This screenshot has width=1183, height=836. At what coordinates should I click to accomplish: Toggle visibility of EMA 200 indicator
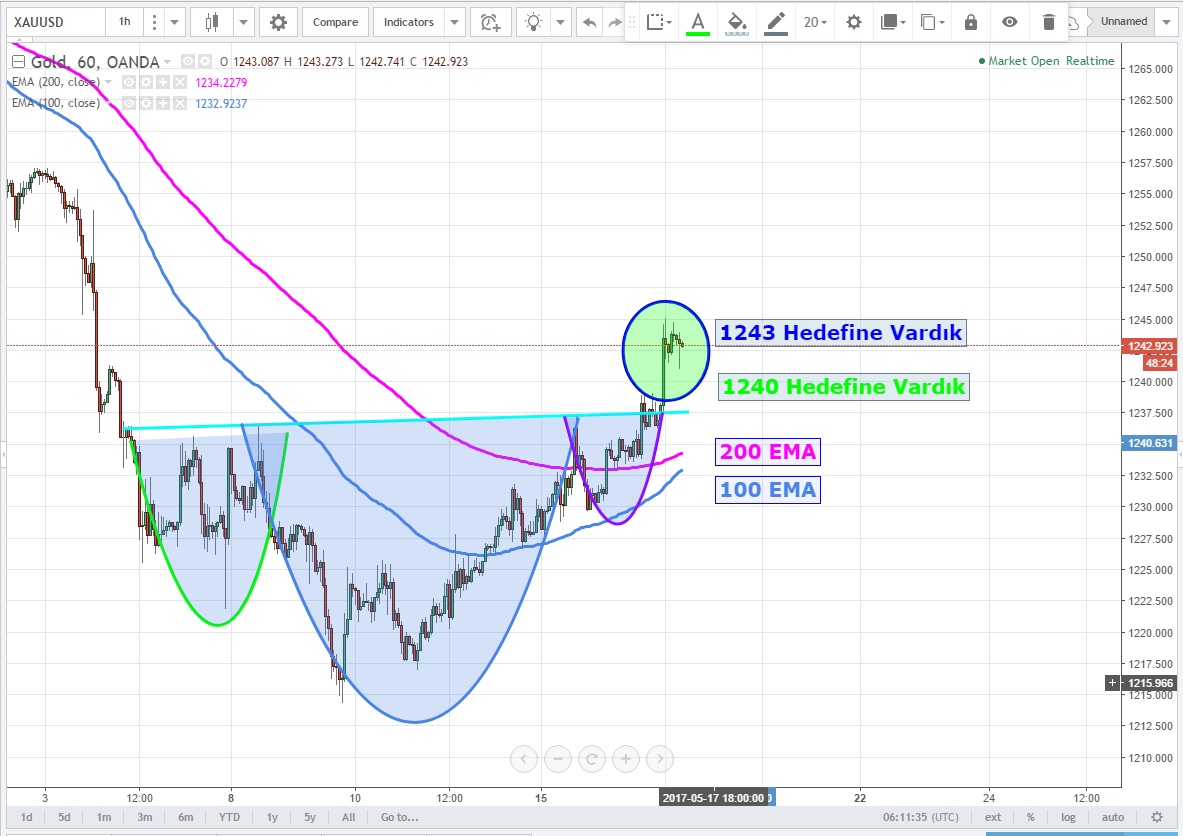click(128, 82)
